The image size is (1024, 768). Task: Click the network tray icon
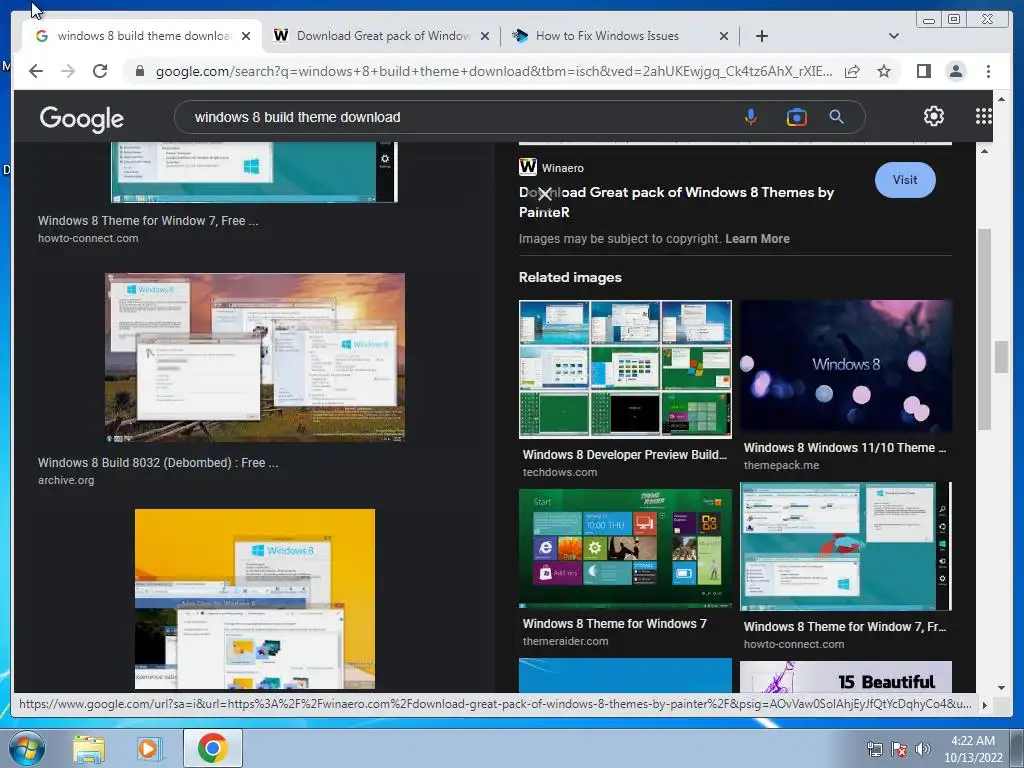click(874, 750)
